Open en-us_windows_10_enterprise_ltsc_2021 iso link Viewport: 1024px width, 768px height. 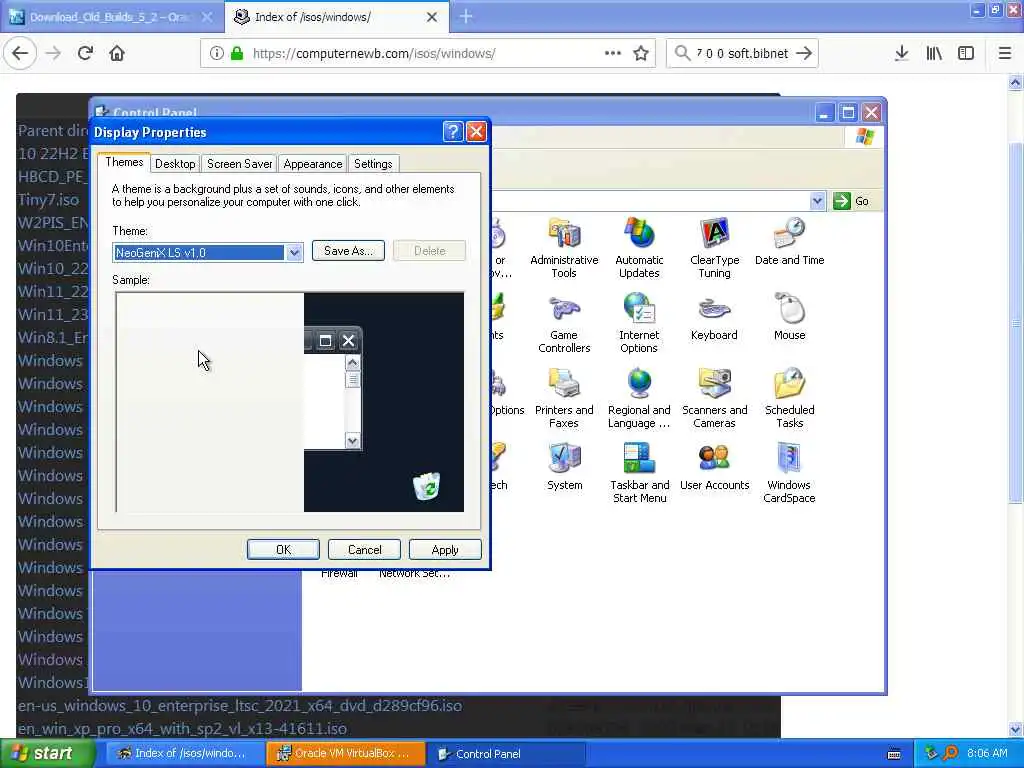(x=240, y=705)
